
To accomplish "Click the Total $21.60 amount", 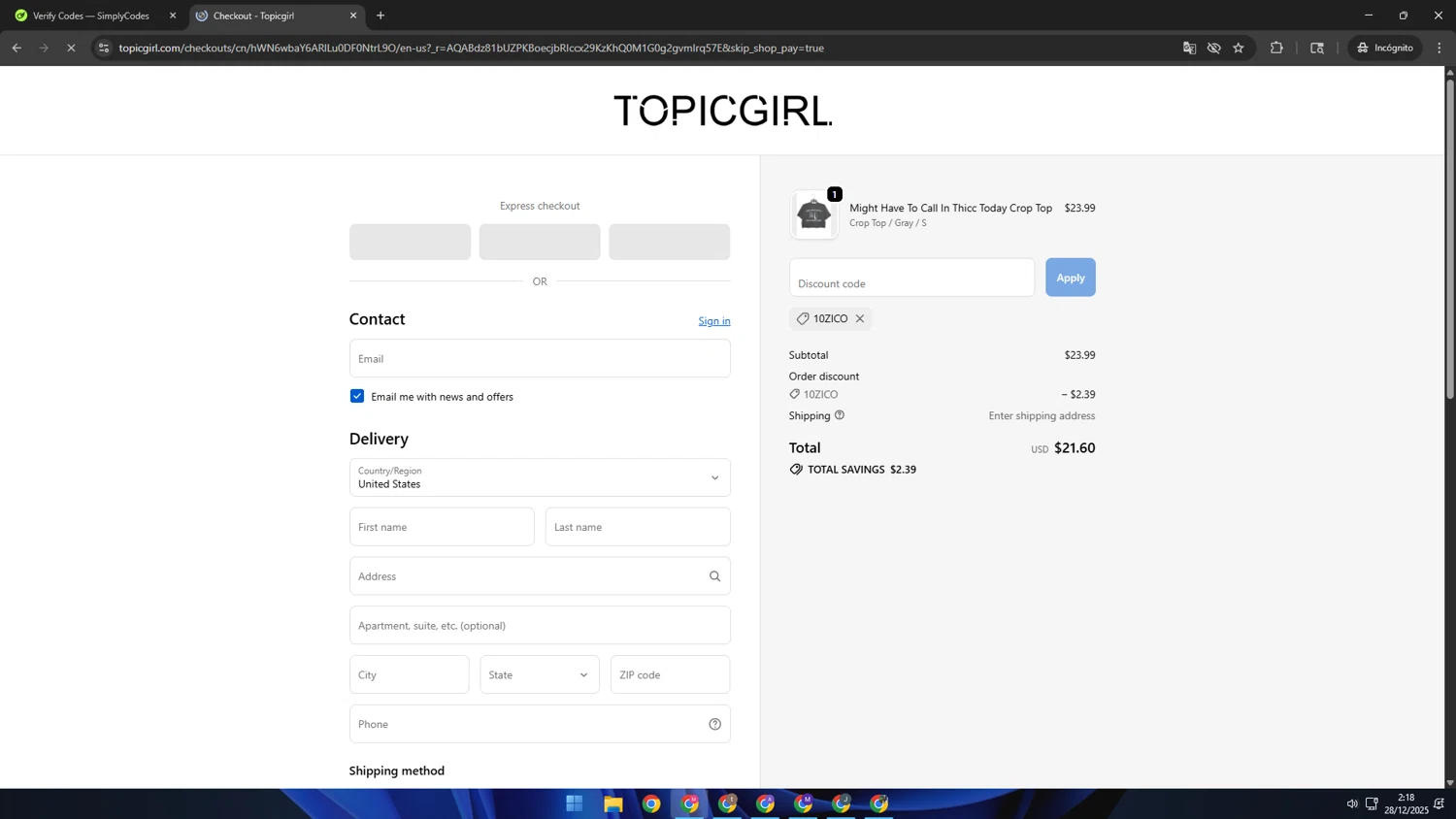I will pos(1075,448).
